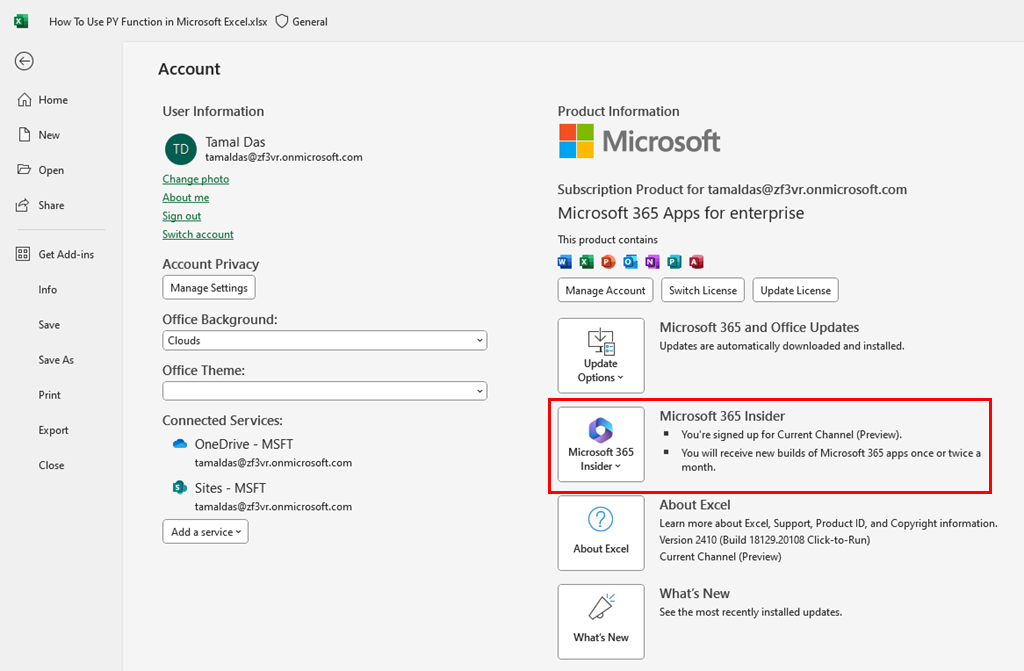Click the Manage Account button
Image resolution: width=1024 pixels, height=671 pixels.
point(605,290)
